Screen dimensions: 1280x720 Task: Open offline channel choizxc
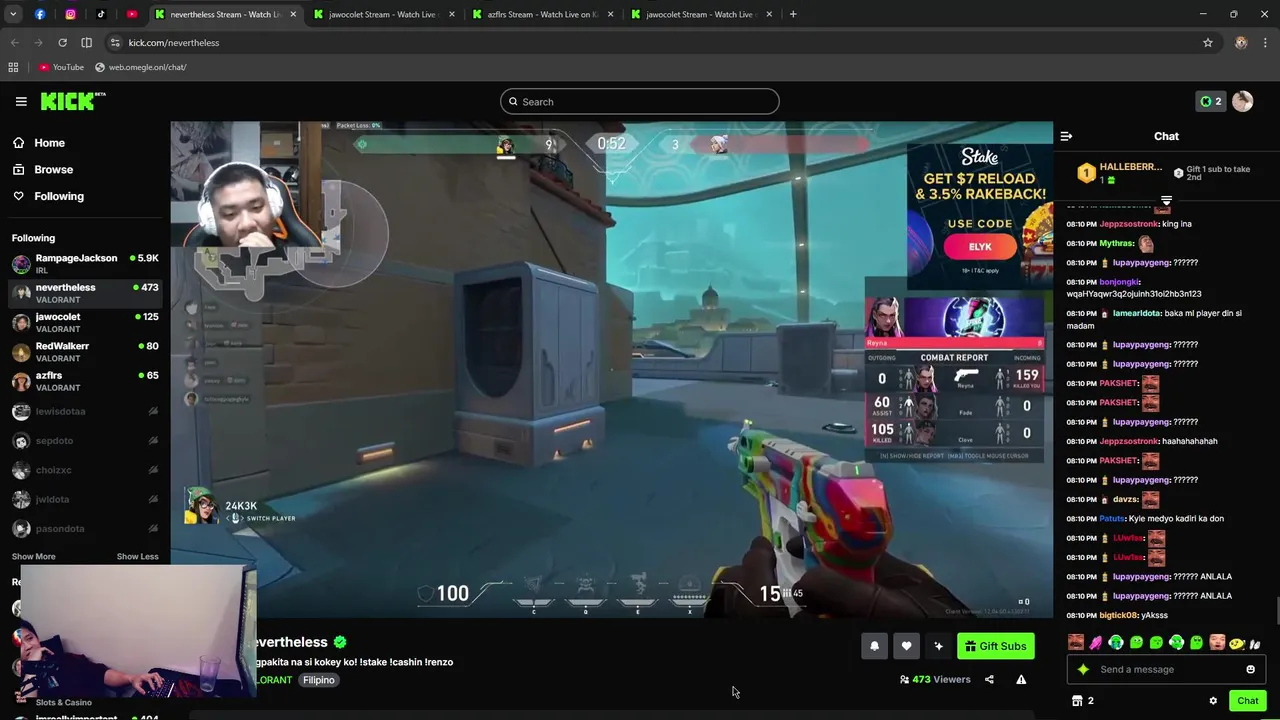click(x=85, y=470)
